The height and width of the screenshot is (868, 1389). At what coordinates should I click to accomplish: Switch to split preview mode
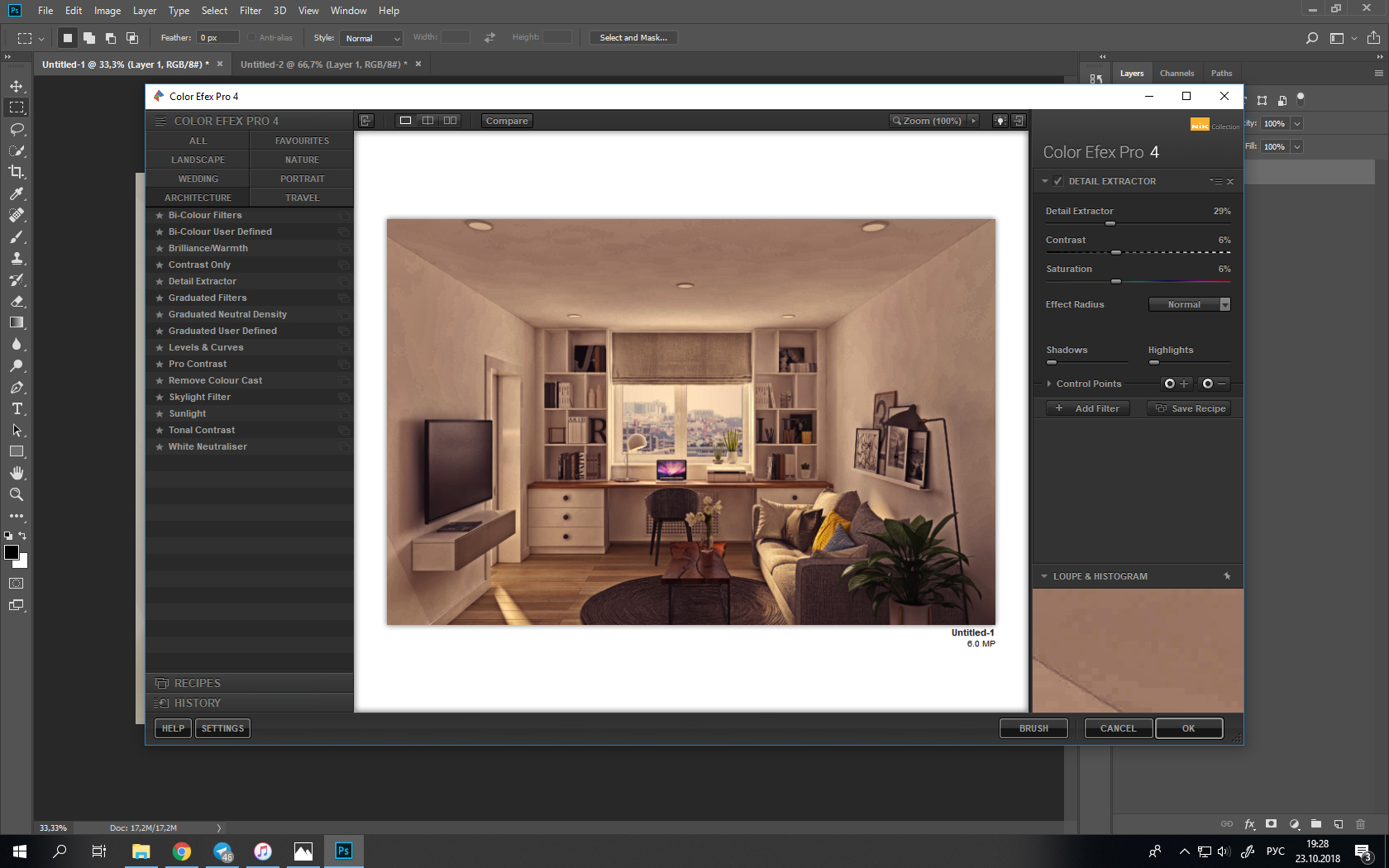click(427, 121)
